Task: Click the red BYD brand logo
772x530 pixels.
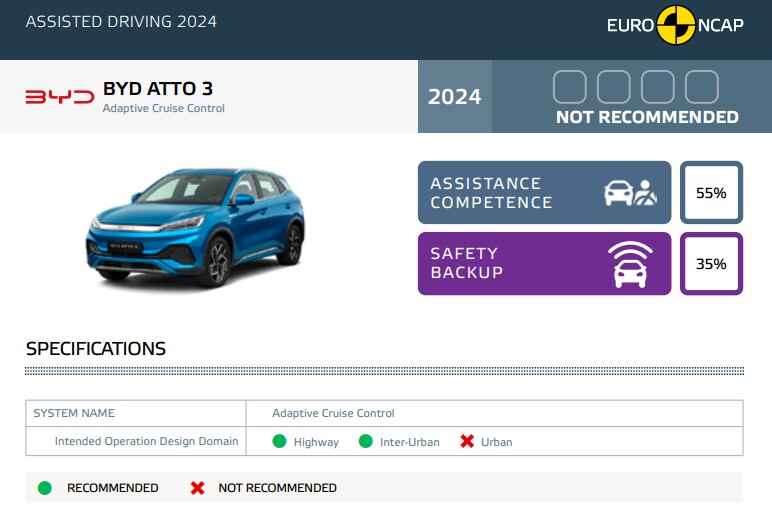Action: click(x=60, y=97)
